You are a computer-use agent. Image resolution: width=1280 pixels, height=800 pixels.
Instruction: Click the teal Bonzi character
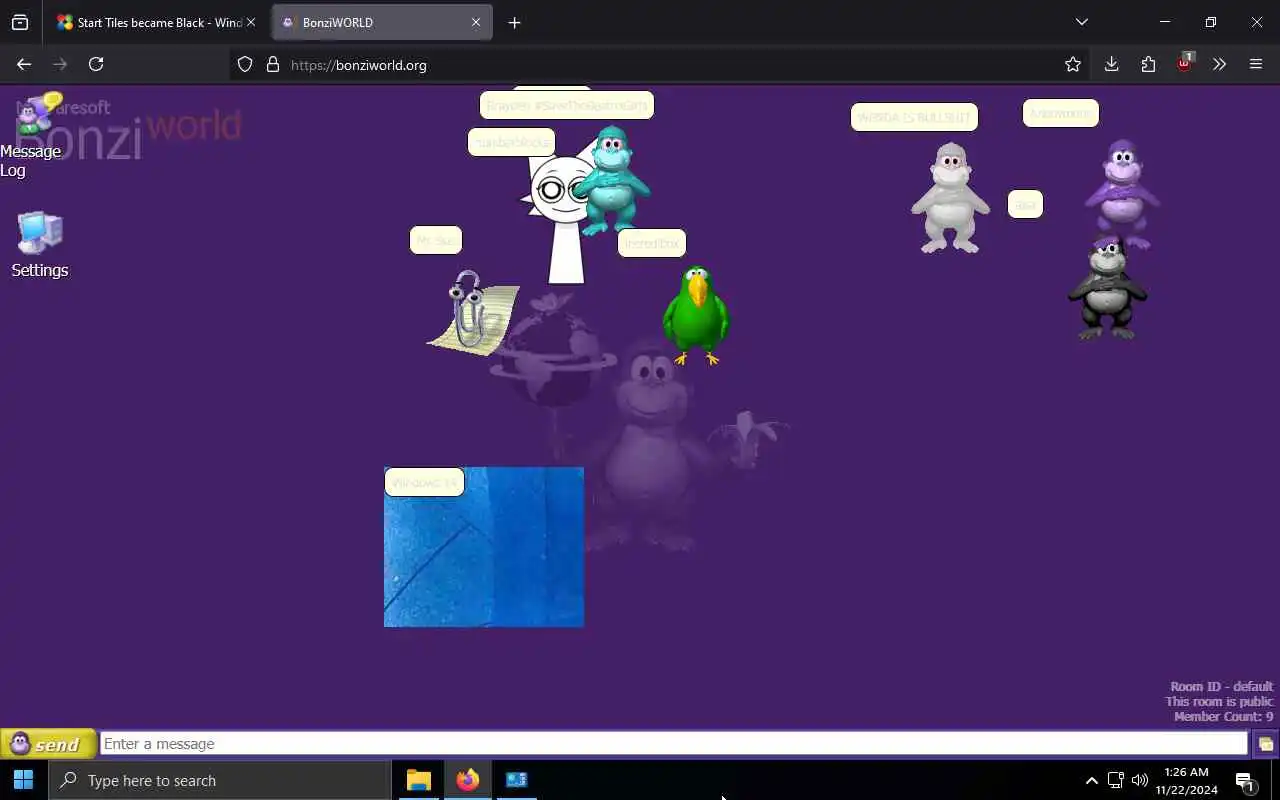[x=611, y=180]
